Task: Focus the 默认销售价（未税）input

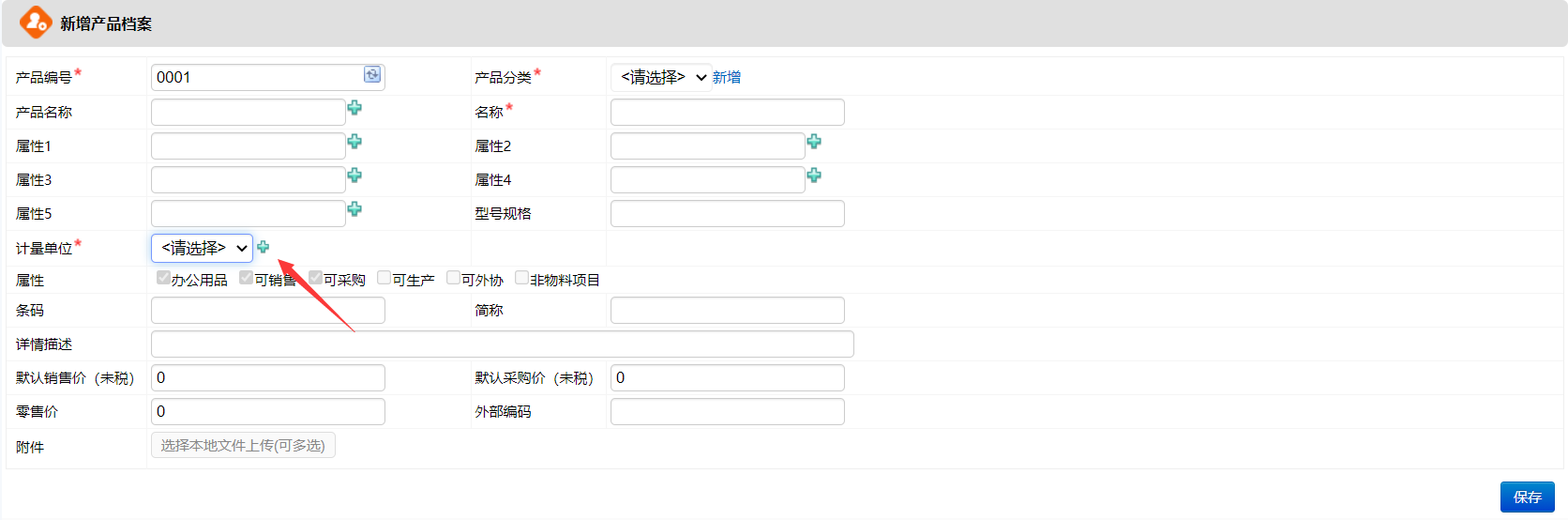Action: [x=268, y=377]
